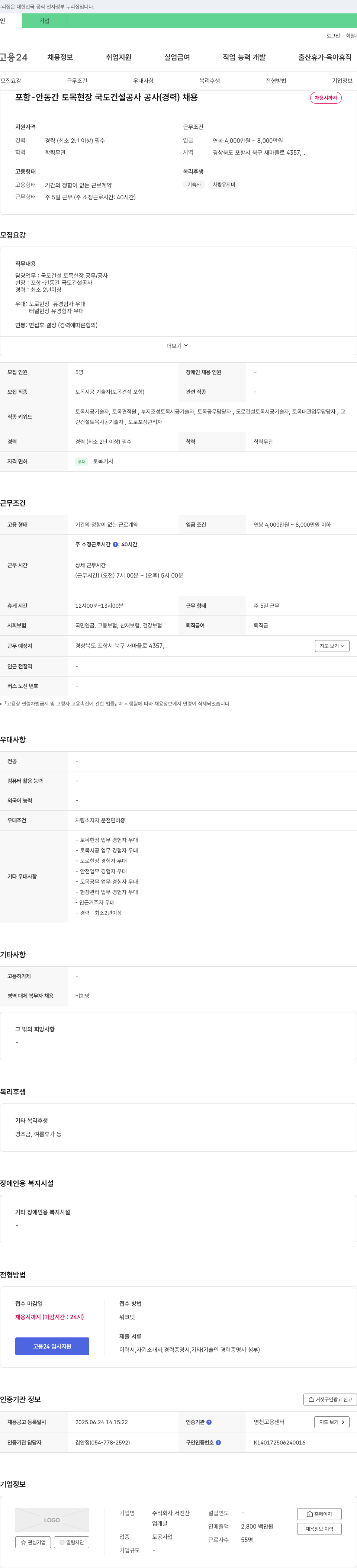This screenshot has height=1568, width=357.
Task: Click the 차량유지비 benefit tag
Action: pos(224,184)
